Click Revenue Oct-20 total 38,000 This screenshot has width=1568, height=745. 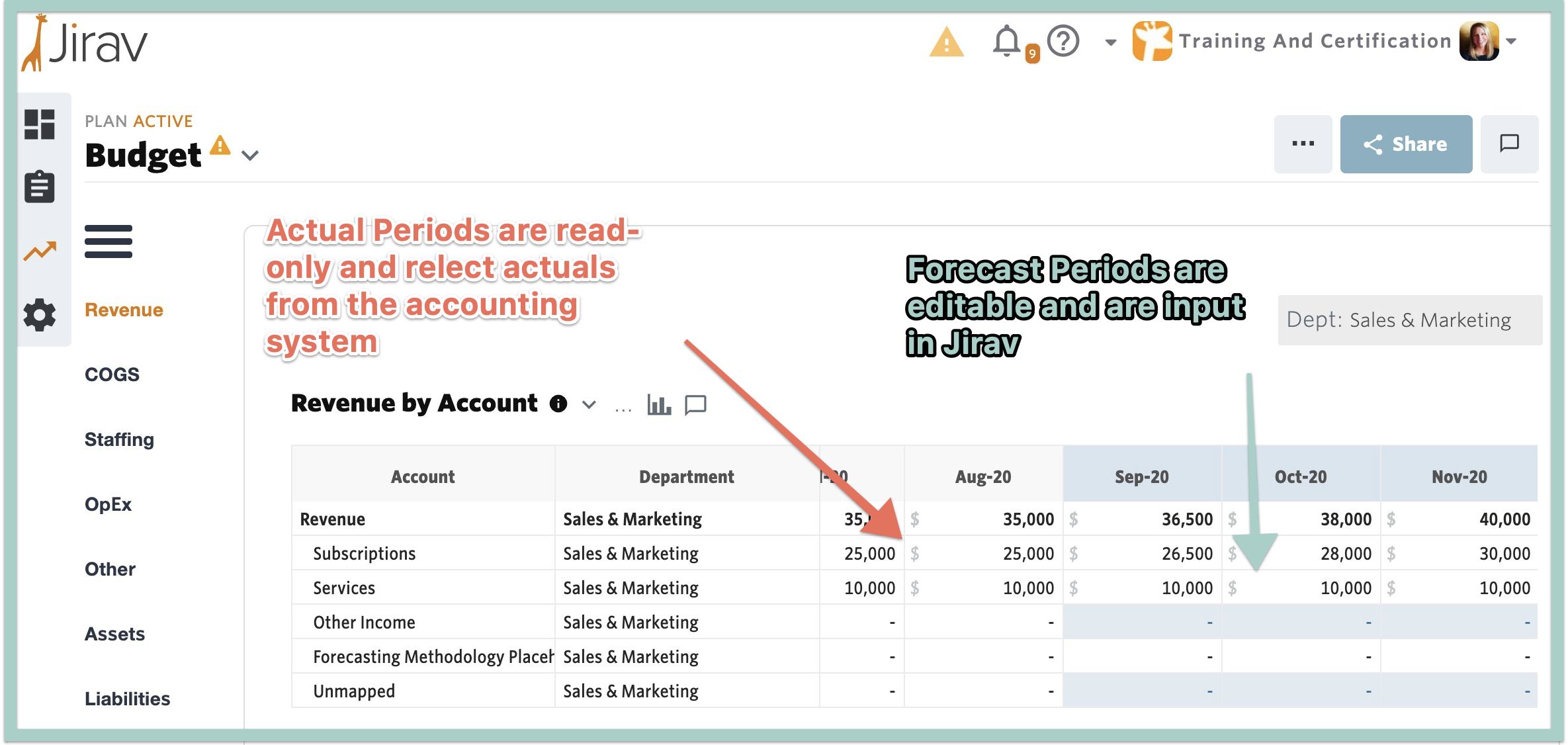click(1301, 519)
